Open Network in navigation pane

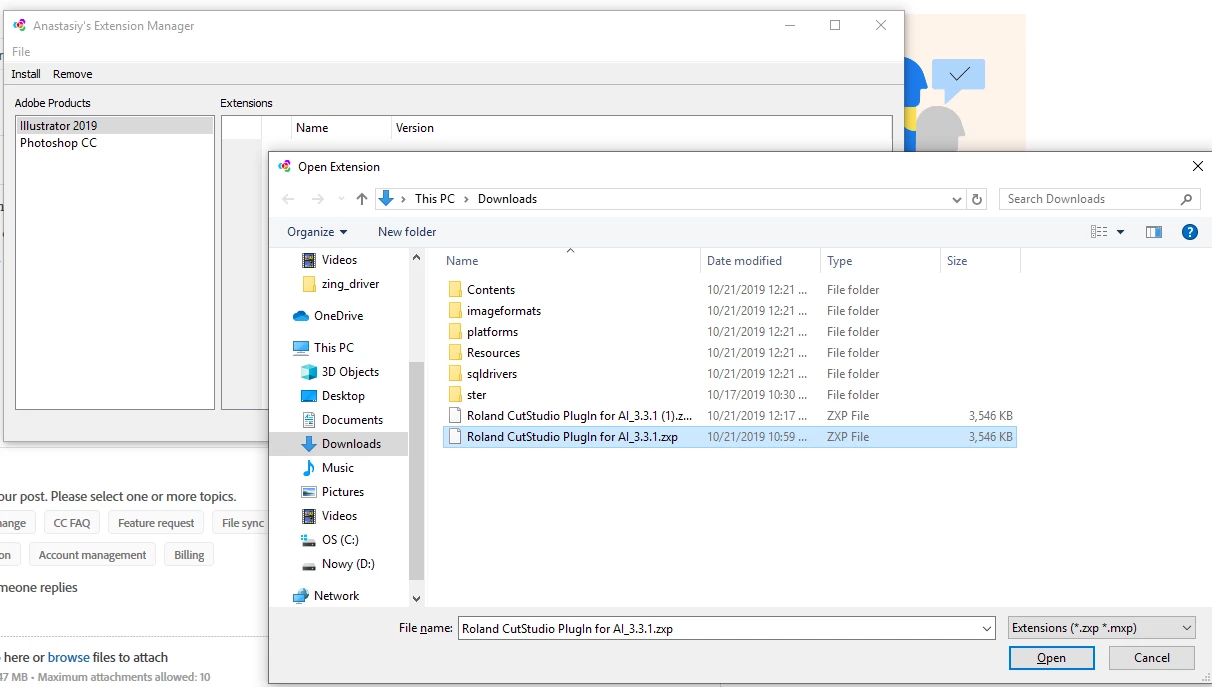pyautogui.click(x=336, y=596)
